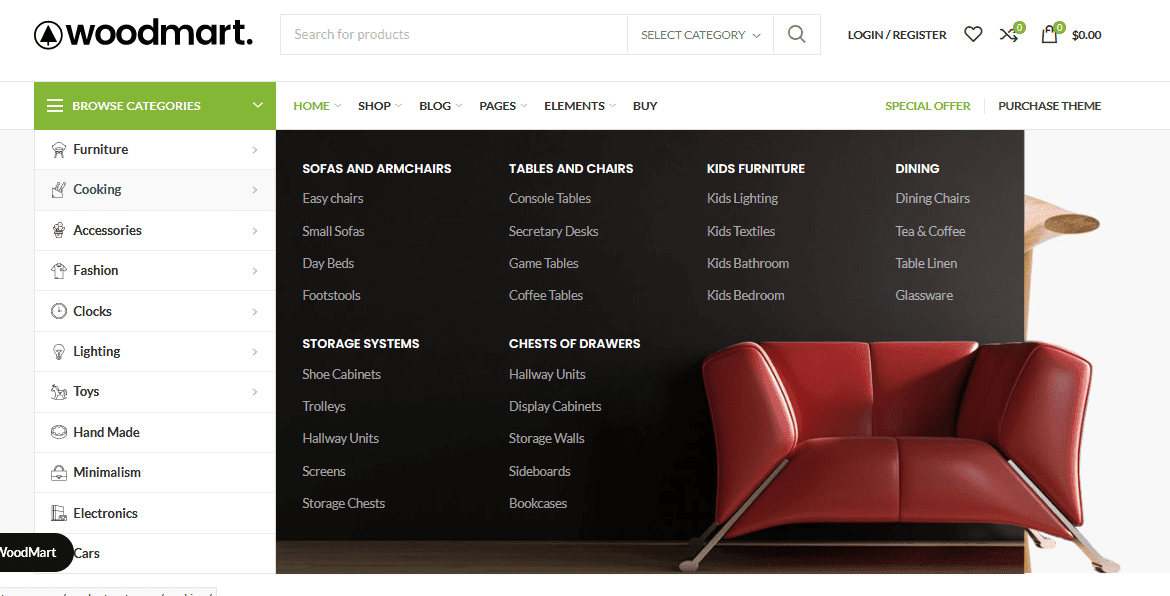Click the Purchase Theme link
Viewport: 1170px width, 596px height.
coord(1049,106)
